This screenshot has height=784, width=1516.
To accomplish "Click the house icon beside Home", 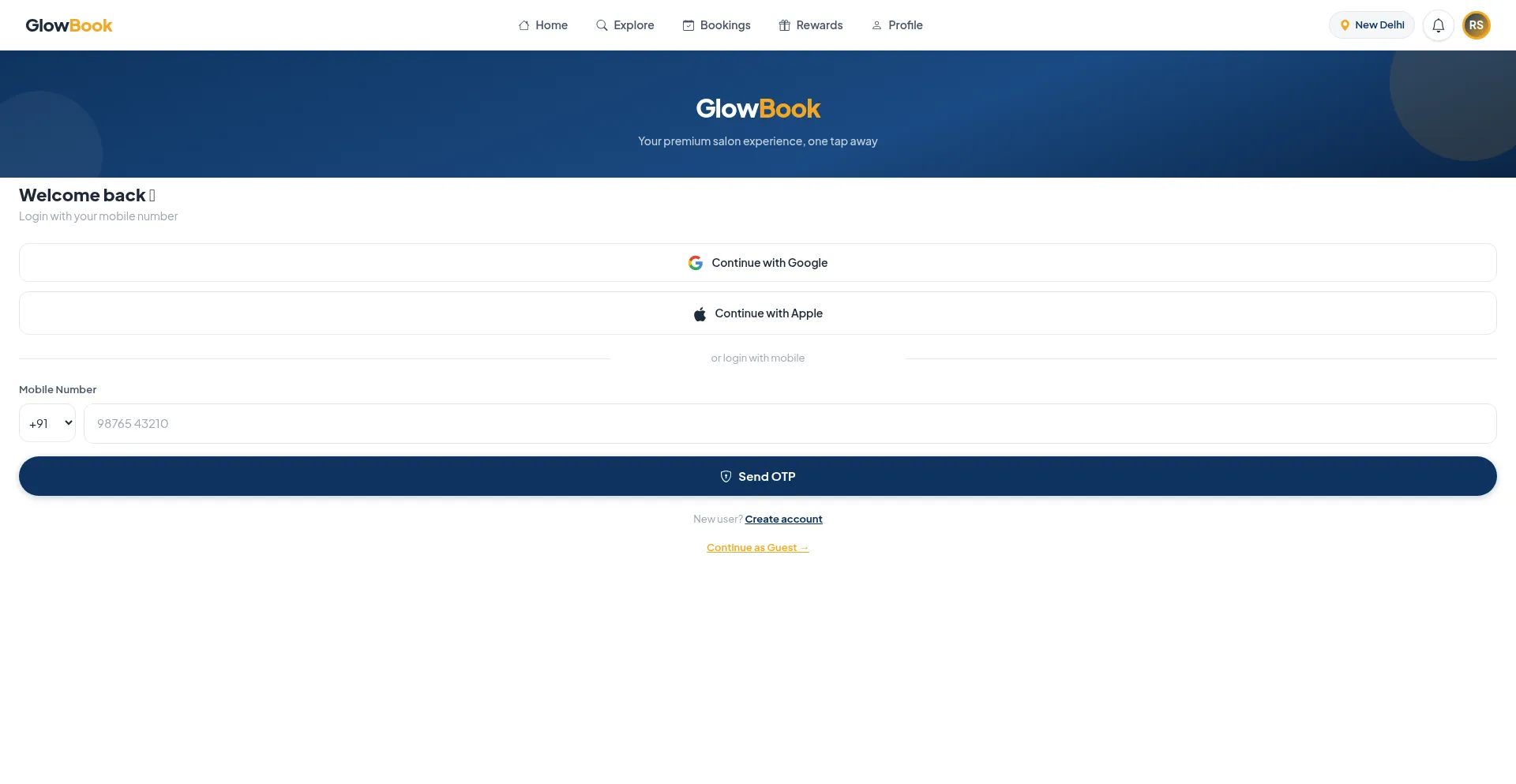I will [523, 25].
